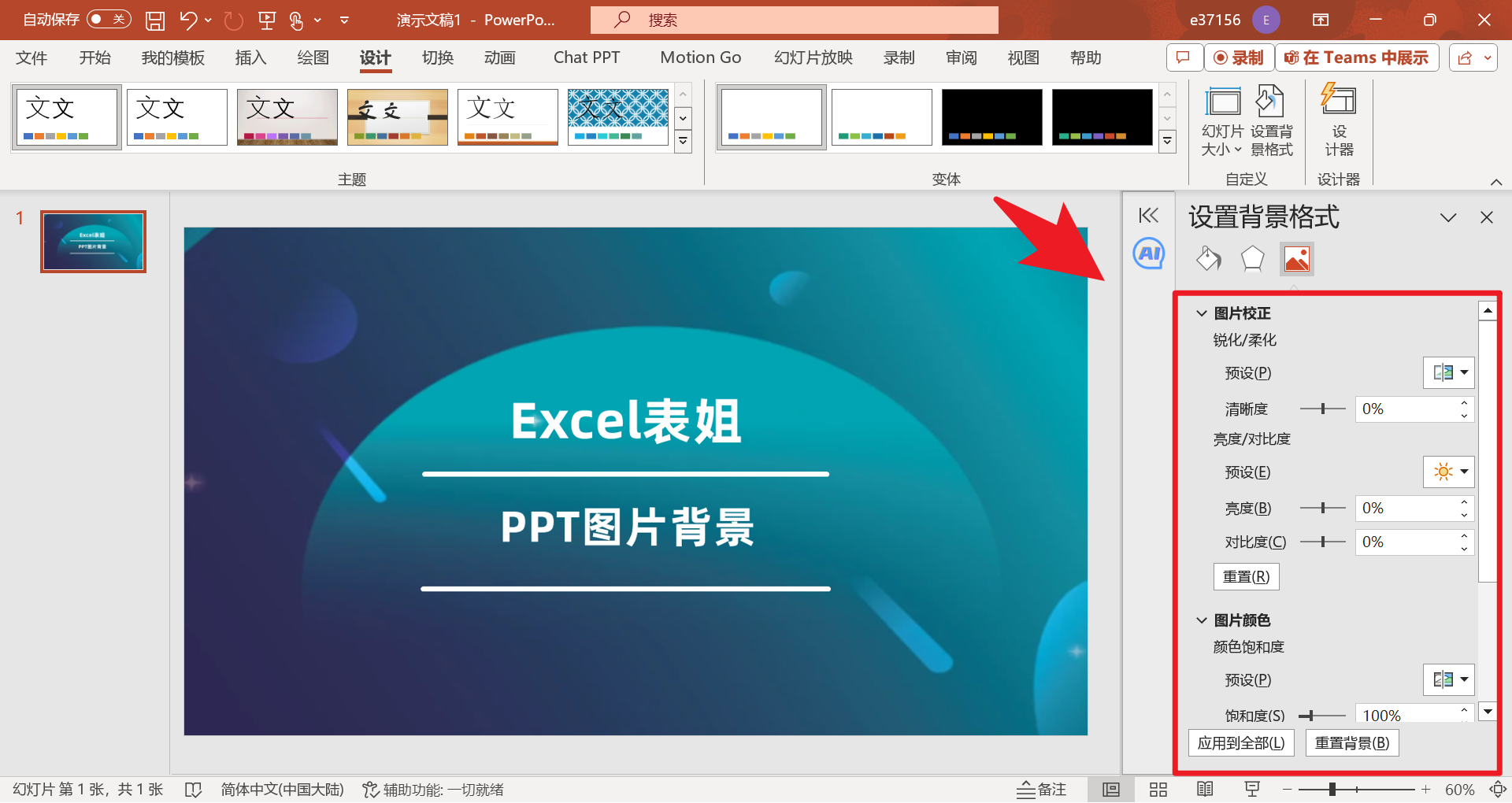The width and height of the screenshot is (1512, 803).
Task: Increase 对比度(C) value with up arrow
Action: point(1464,535)
